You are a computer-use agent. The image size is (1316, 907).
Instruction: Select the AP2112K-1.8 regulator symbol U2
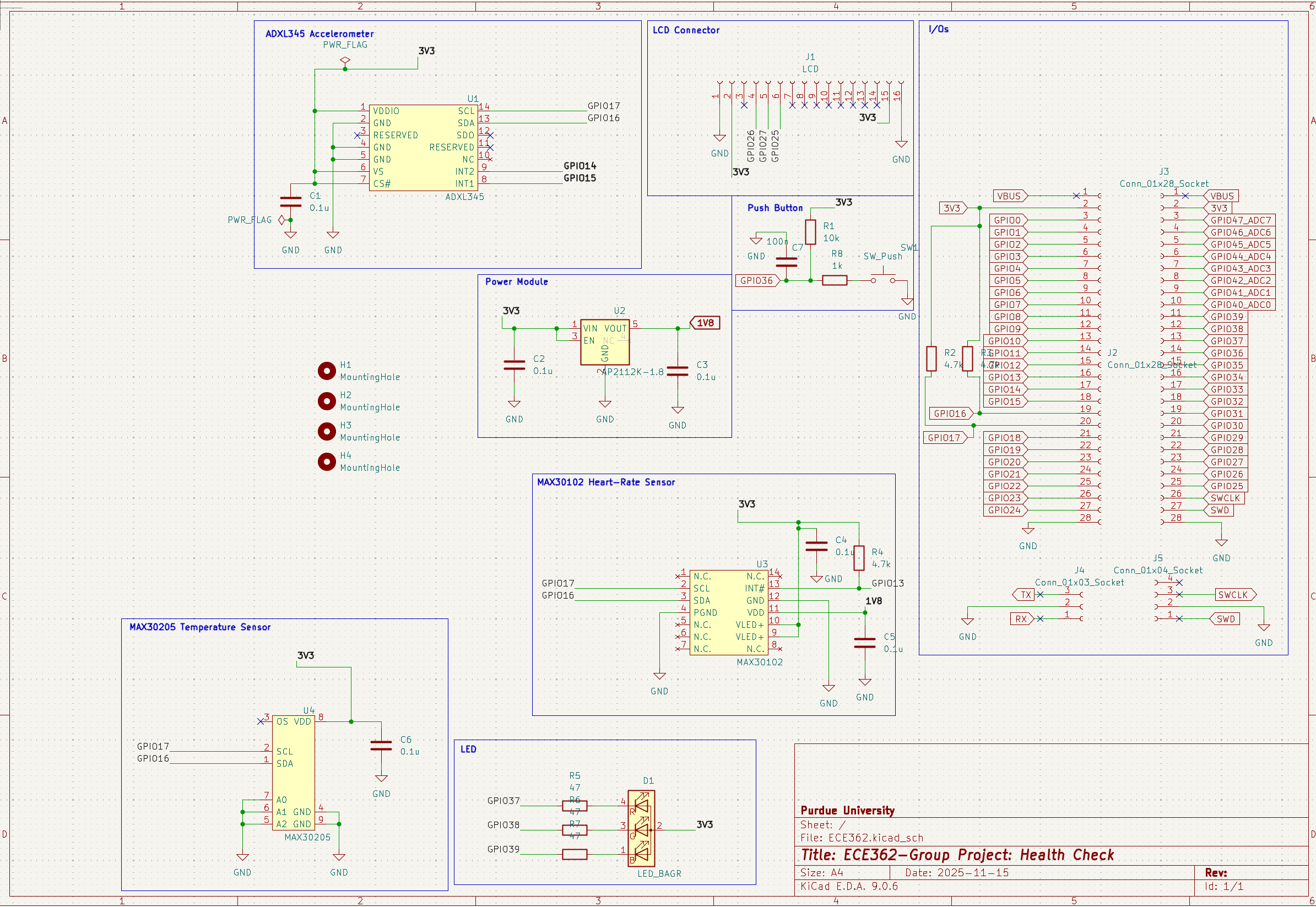[x=604, y=341]
